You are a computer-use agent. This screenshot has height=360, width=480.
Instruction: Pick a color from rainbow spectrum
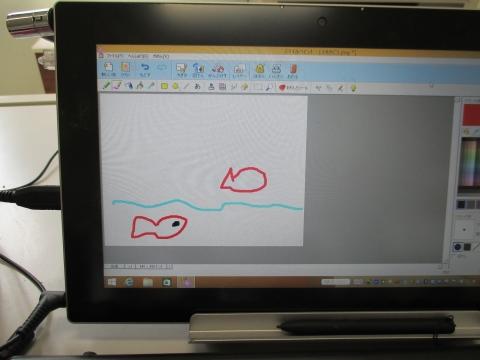coord(470,163)
